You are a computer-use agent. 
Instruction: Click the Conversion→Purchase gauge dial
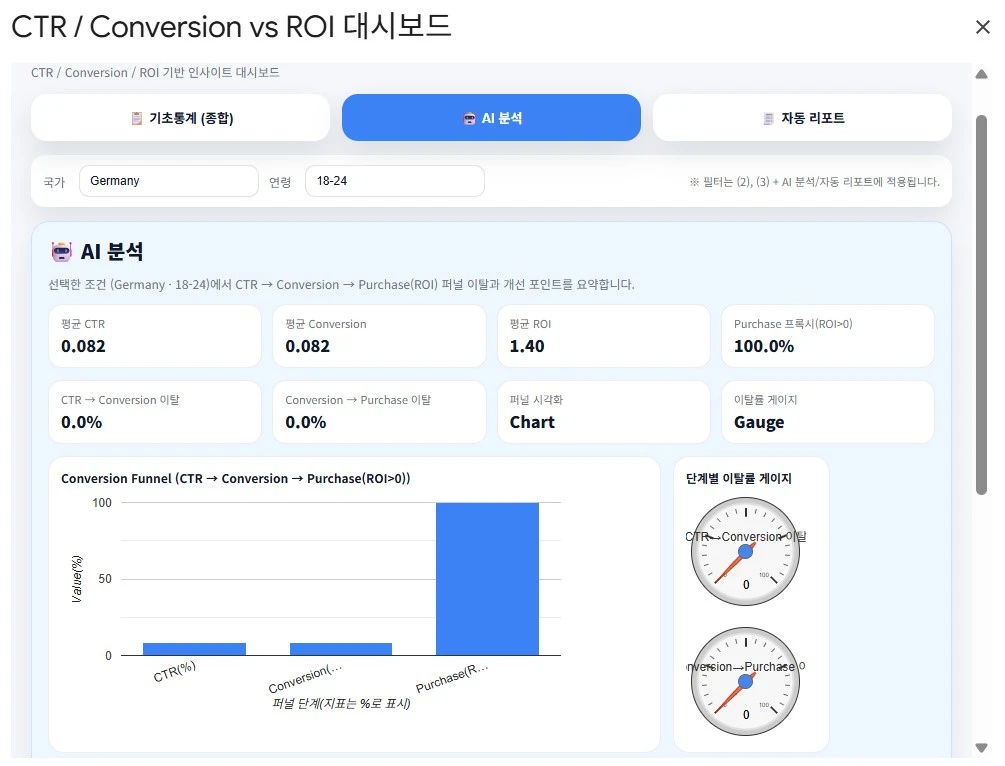(x=745, y=681)
